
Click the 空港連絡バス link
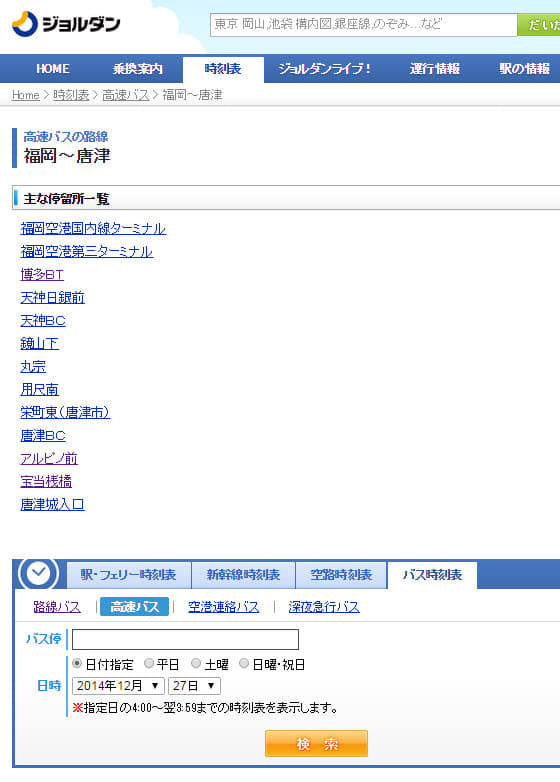(x=223, y=607)
